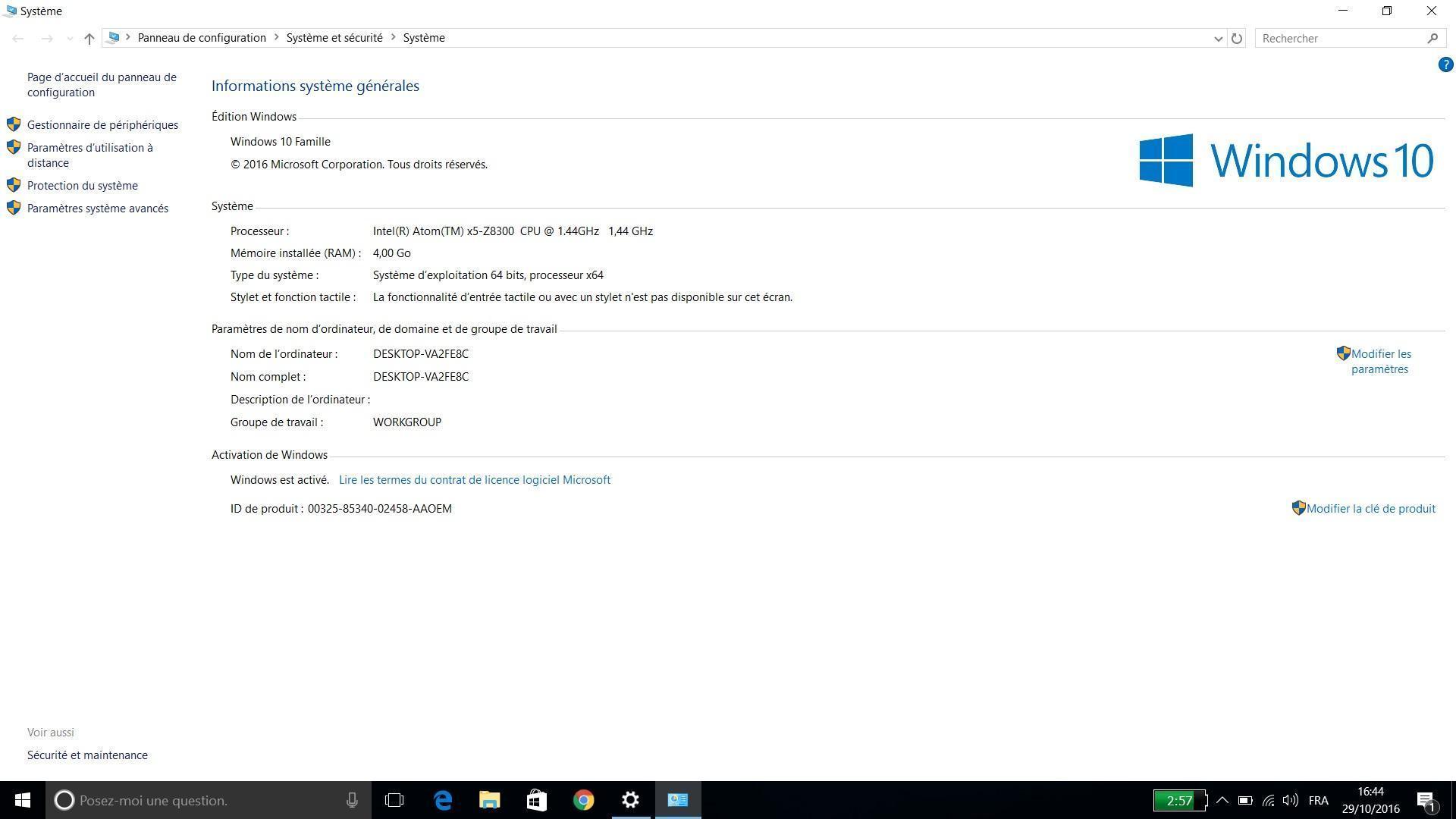Launch Google Chrome from taskbar
This screenshot has width=1456, height=819.
[x=584, y=800]
